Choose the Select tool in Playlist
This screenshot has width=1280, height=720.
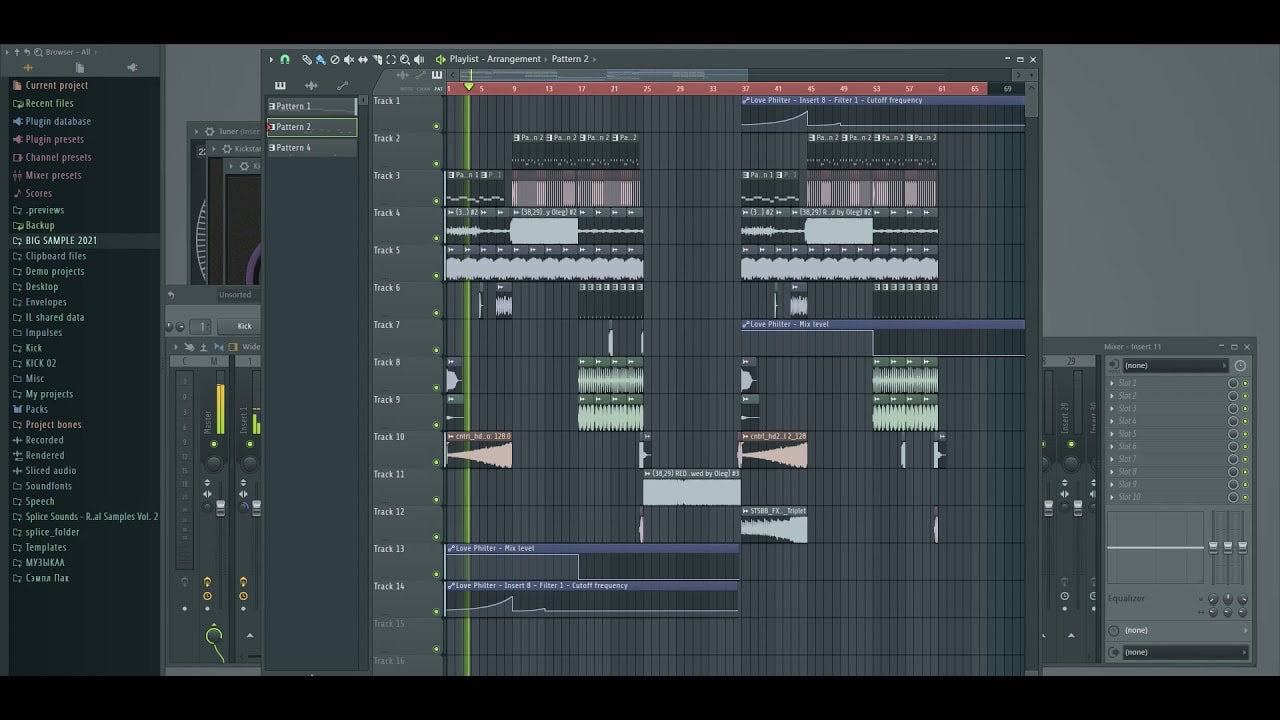pos(391,59)
